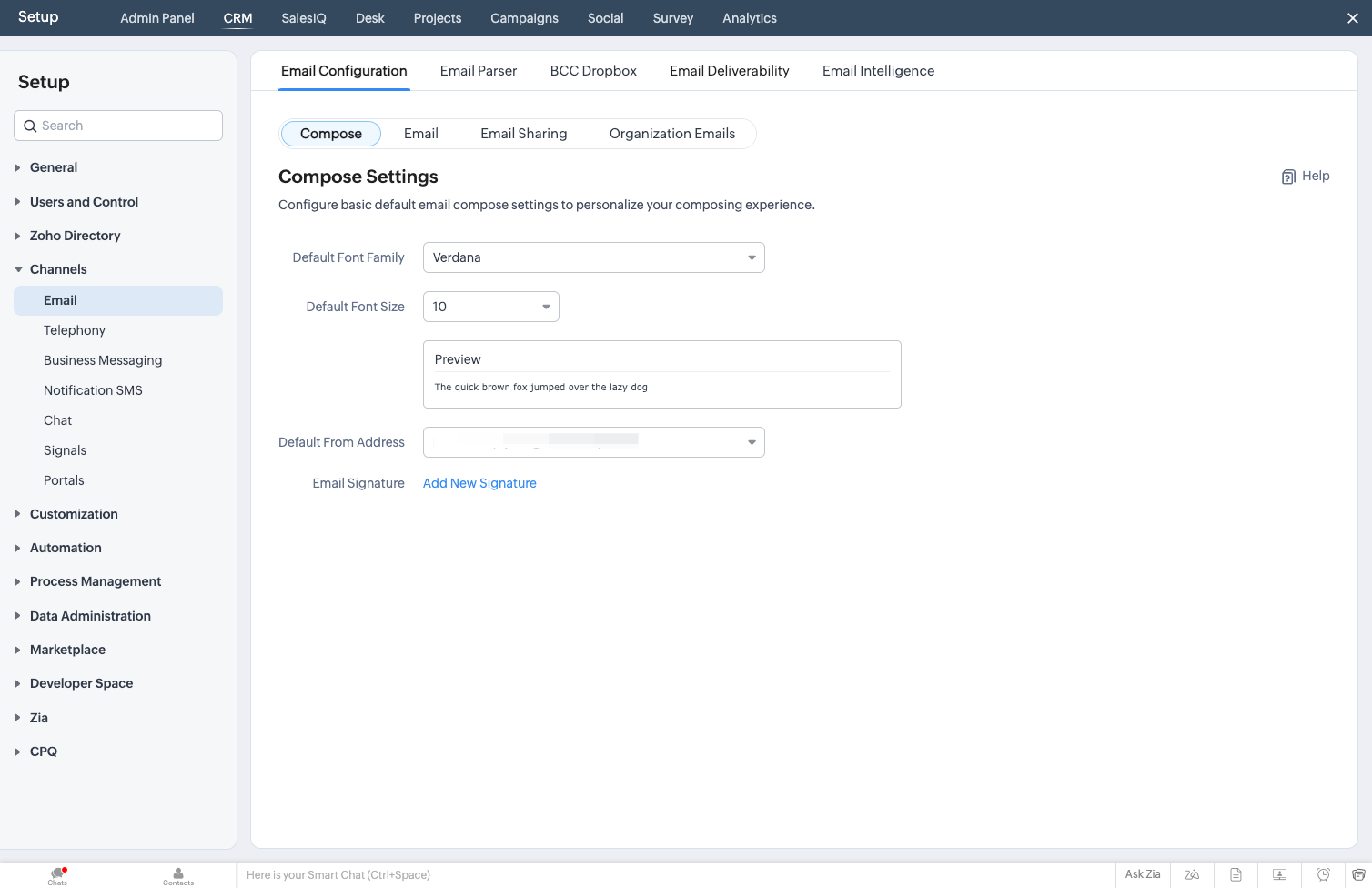Click the Help icon link
The width and height of the screenshot is (1372, 888).
coord(1306,177)
